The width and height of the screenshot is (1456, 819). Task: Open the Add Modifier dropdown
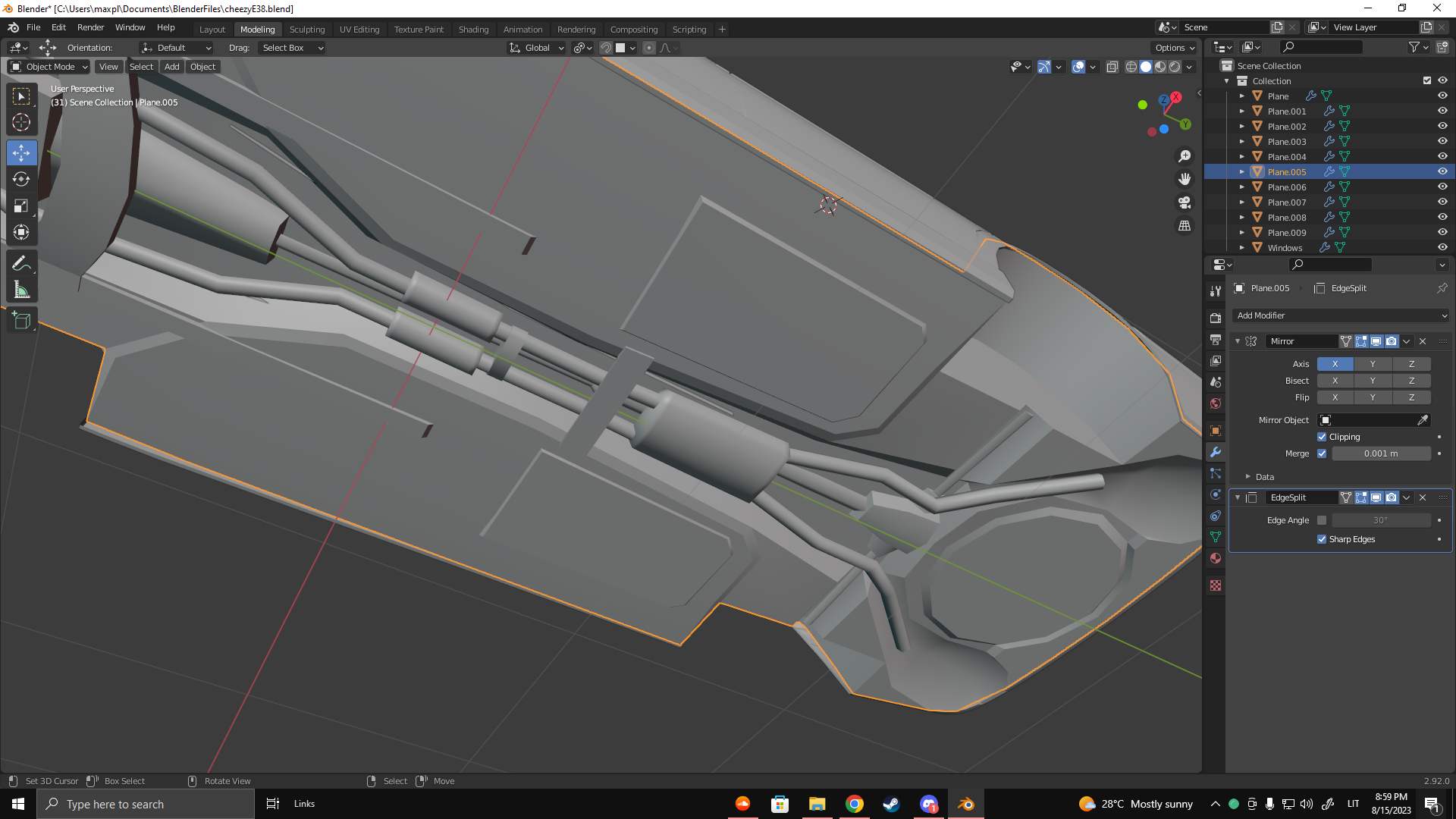[x=1341, y=315]
